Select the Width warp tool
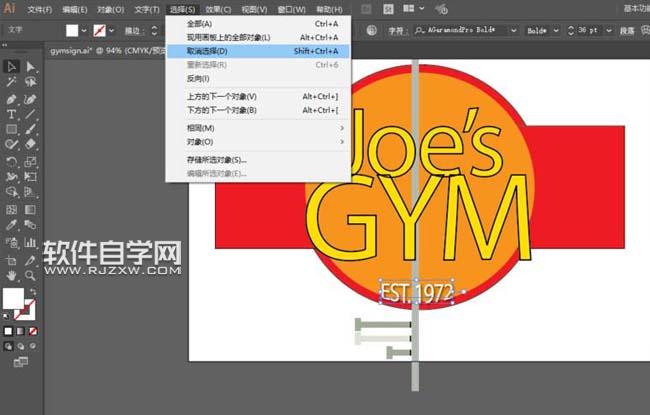The image size is (650, 415). [x=11, y=177]
